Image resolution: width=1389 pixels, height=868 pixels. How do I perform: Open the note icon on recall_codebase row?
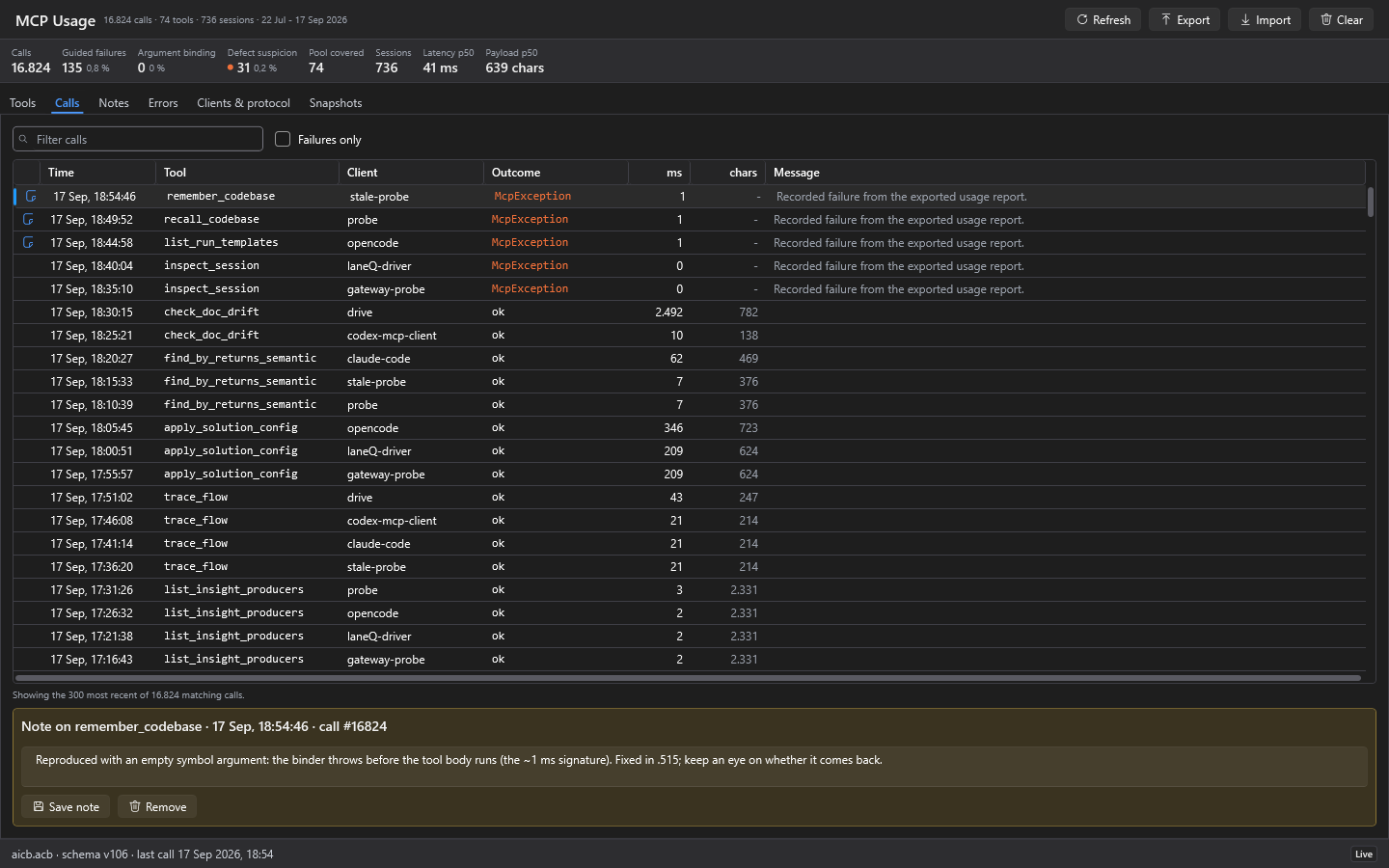point(28,219)
